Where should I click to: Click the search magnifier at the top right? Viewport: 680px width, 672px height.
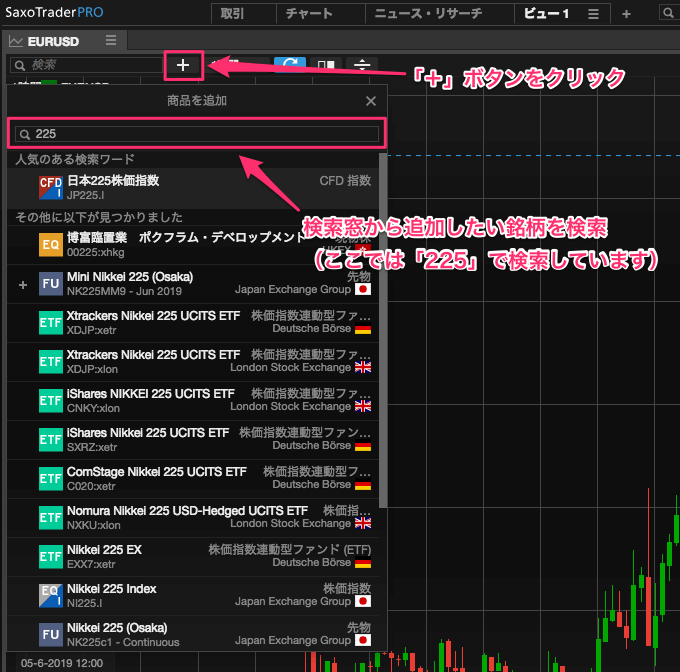pyautogui.click(x=668, y=13)
